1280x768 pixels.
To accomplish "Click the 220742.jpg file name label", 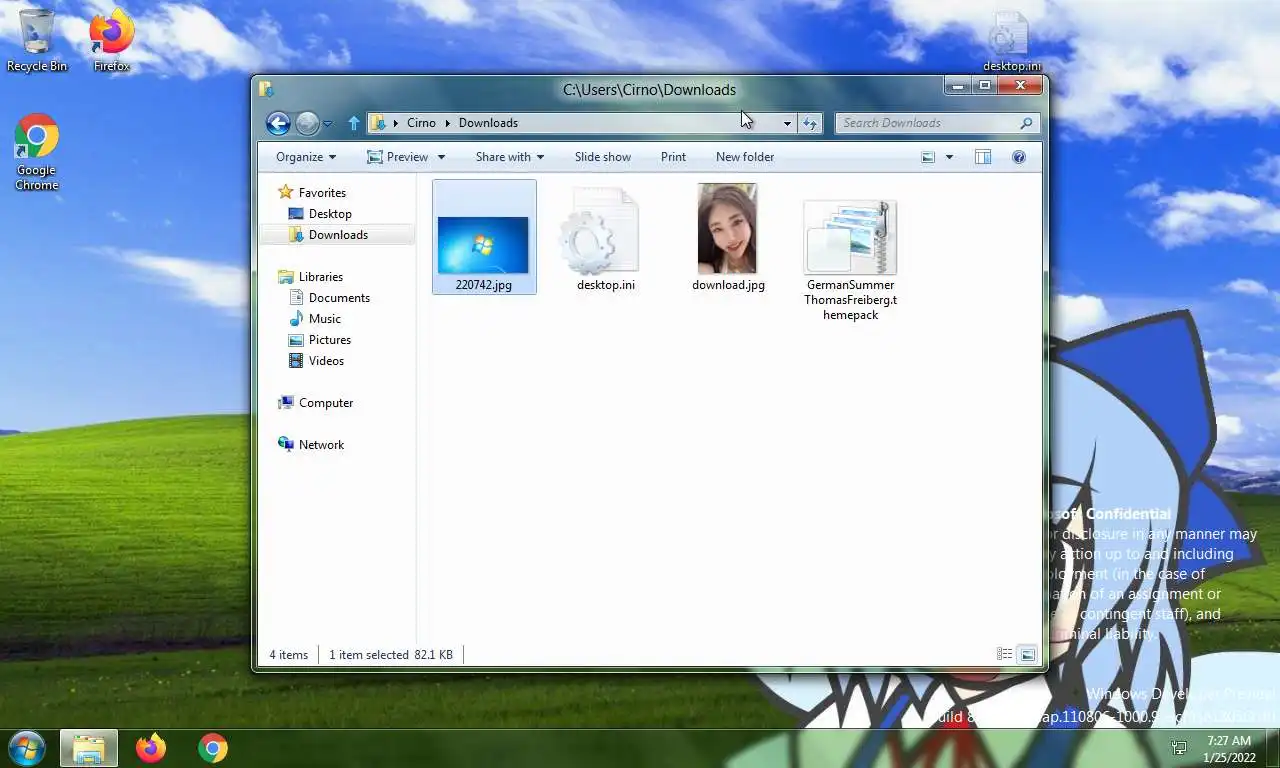I will [x=483, y=285].
